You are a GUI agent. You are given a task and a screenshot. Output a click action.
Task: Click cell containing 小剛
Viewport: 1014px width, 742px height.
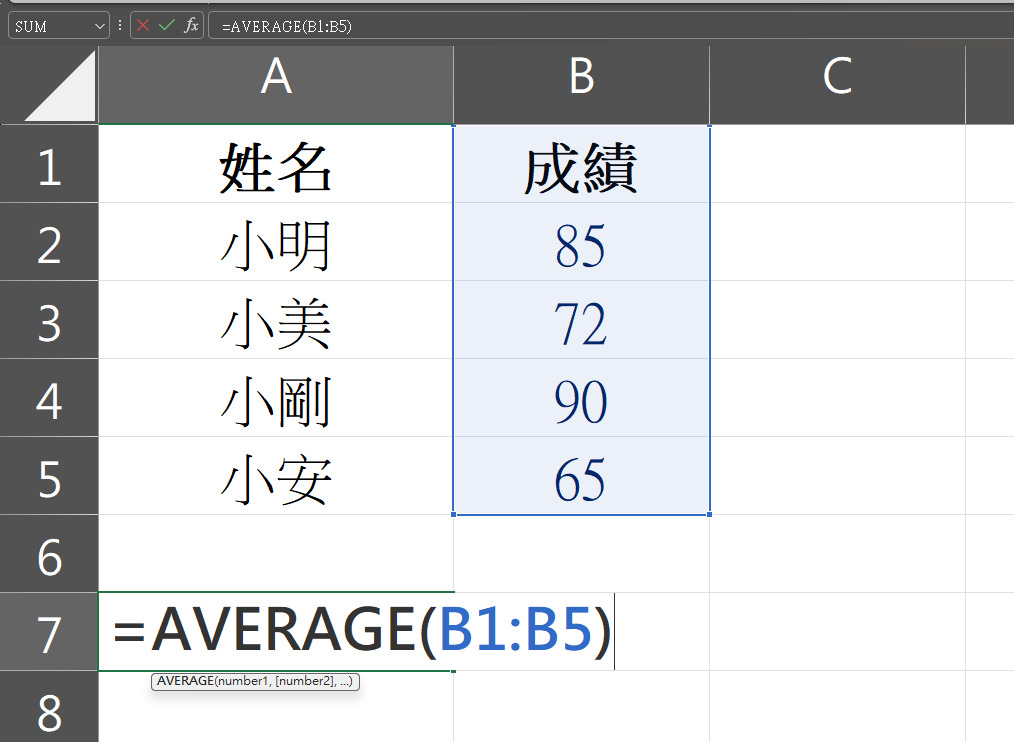point(276,398)
